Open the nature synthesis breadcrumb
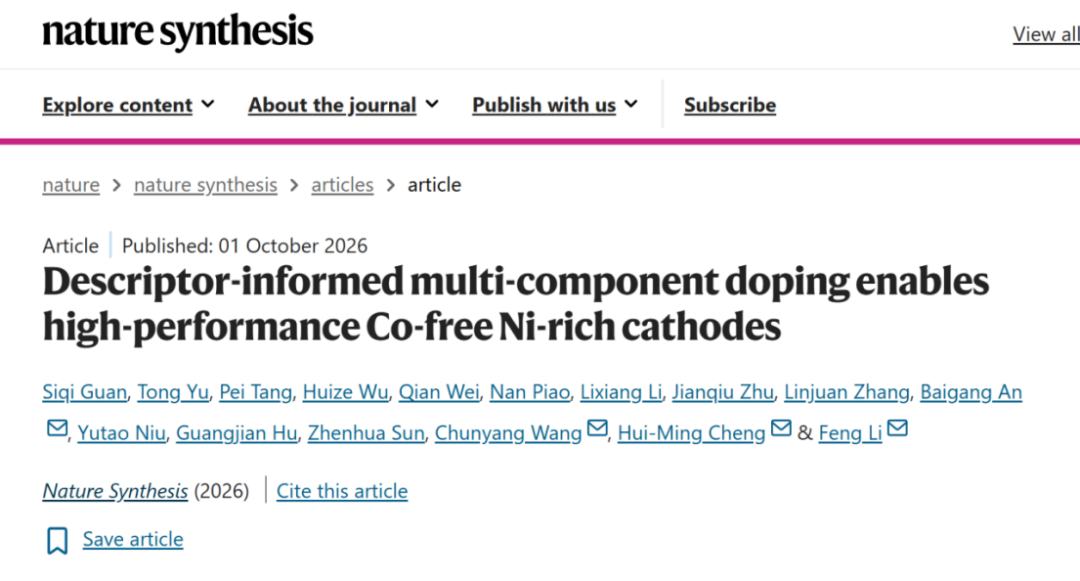The width and height of the screenshot is (1080, 581). pos(205,184)
